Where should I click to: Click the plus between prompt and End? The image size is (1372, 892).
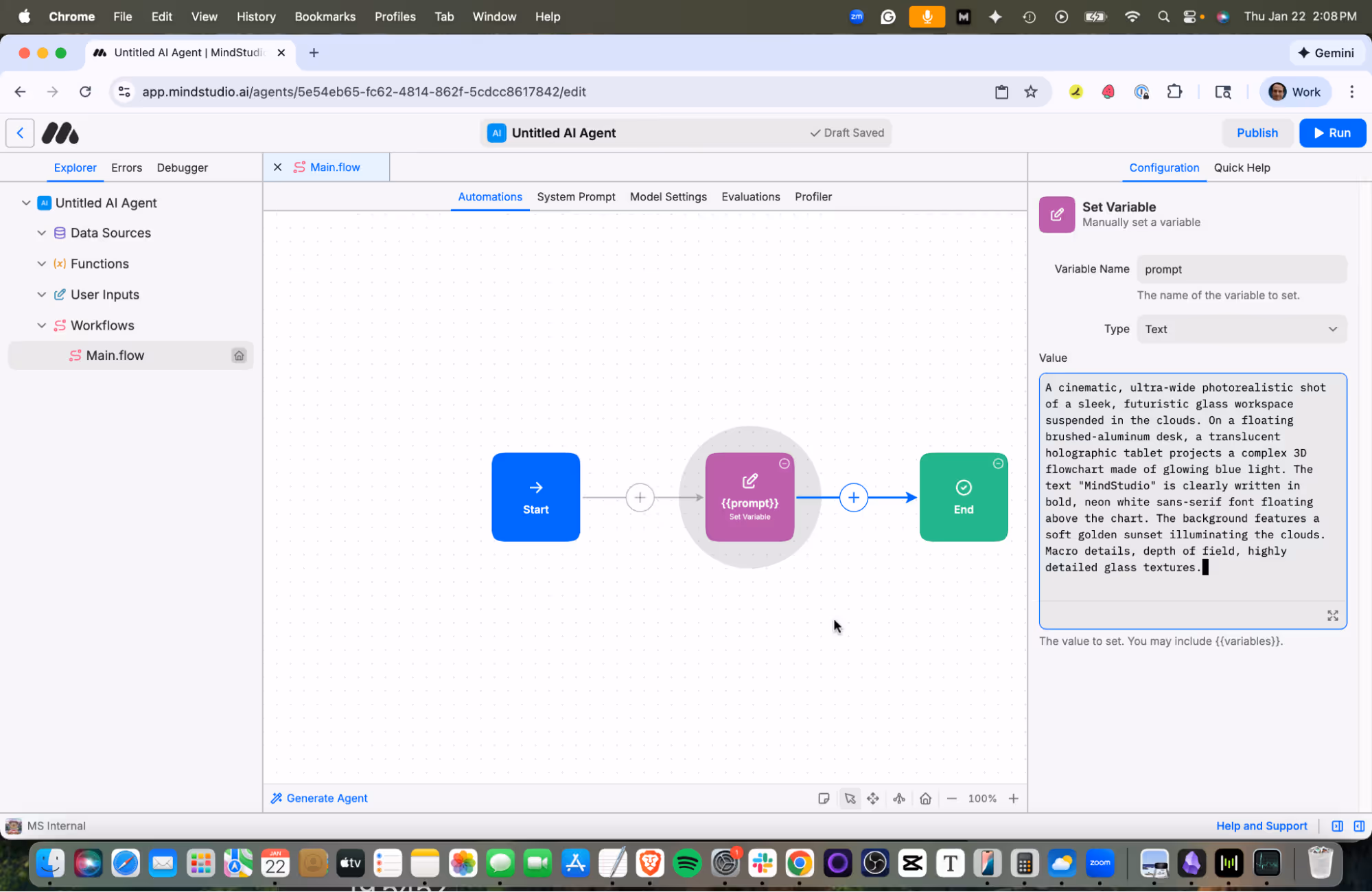point(853,497)
